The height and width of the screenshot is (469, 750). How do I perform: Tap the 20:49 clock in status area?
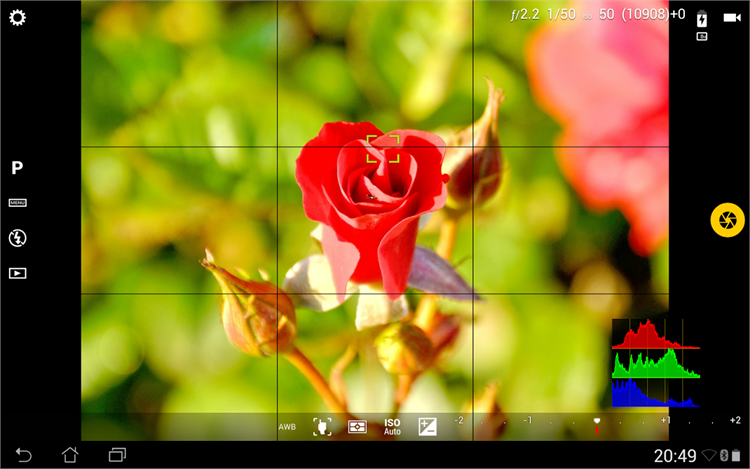674,456
